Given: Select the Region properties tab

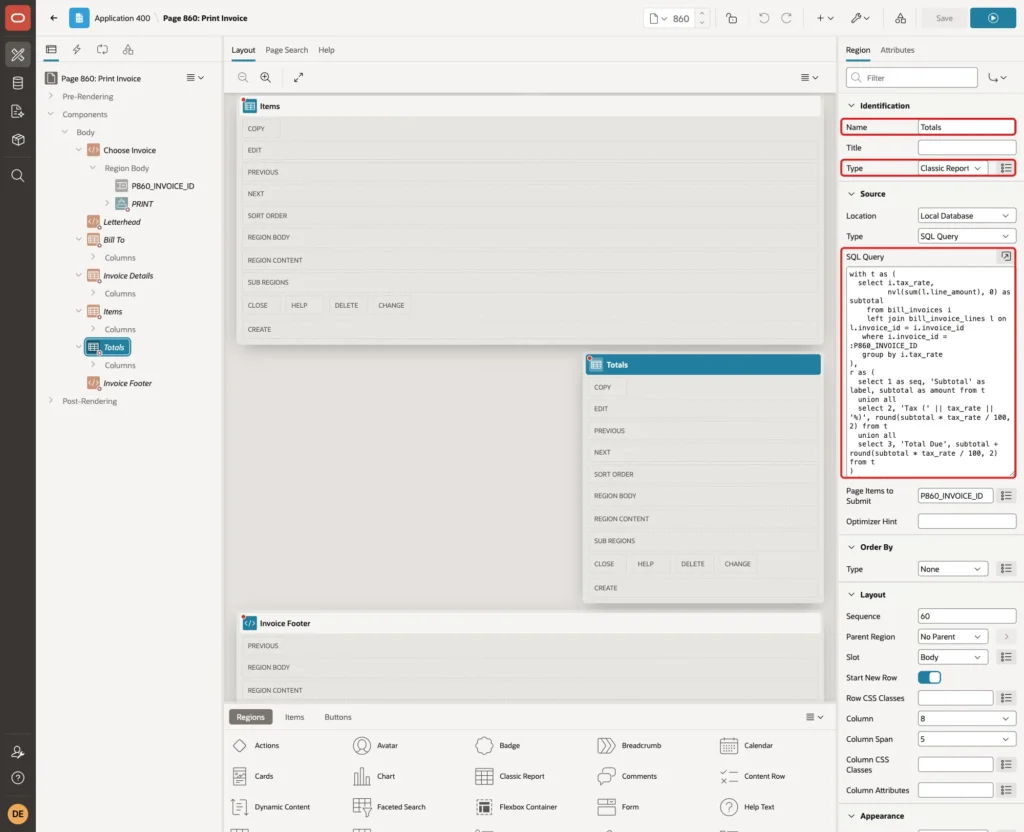Looking at the screenshot, I should (x=857, y=50).
